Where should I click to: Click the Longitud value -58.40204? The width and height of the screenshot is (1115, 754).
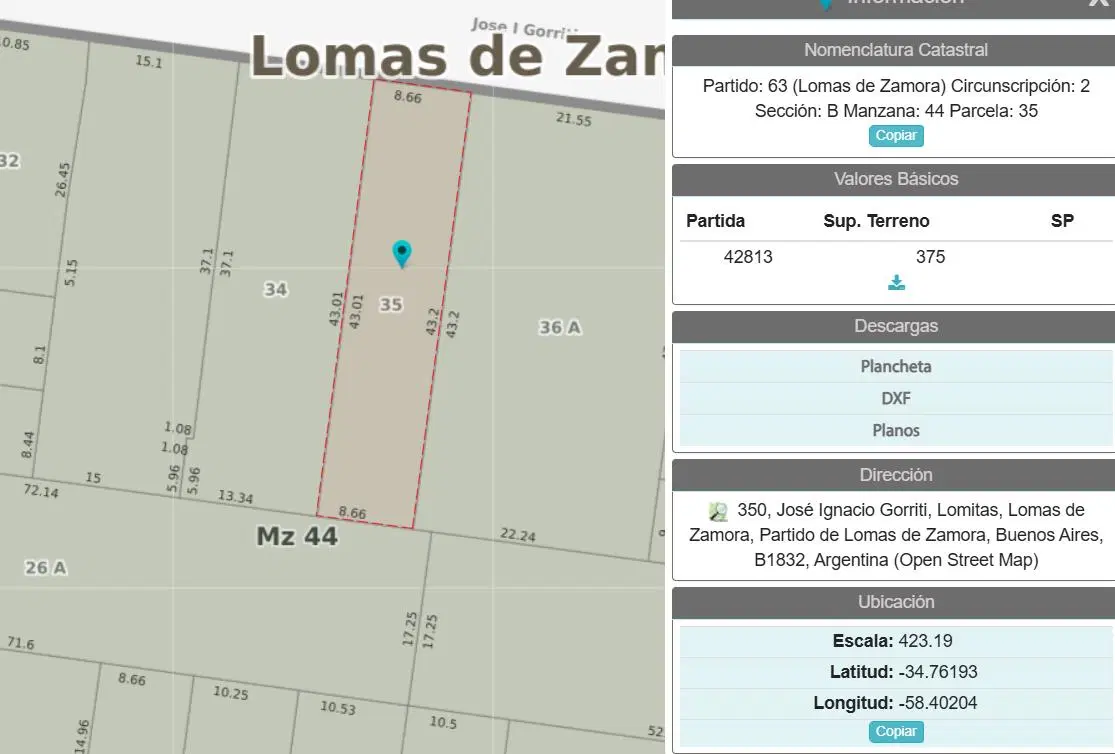[937, 703]
